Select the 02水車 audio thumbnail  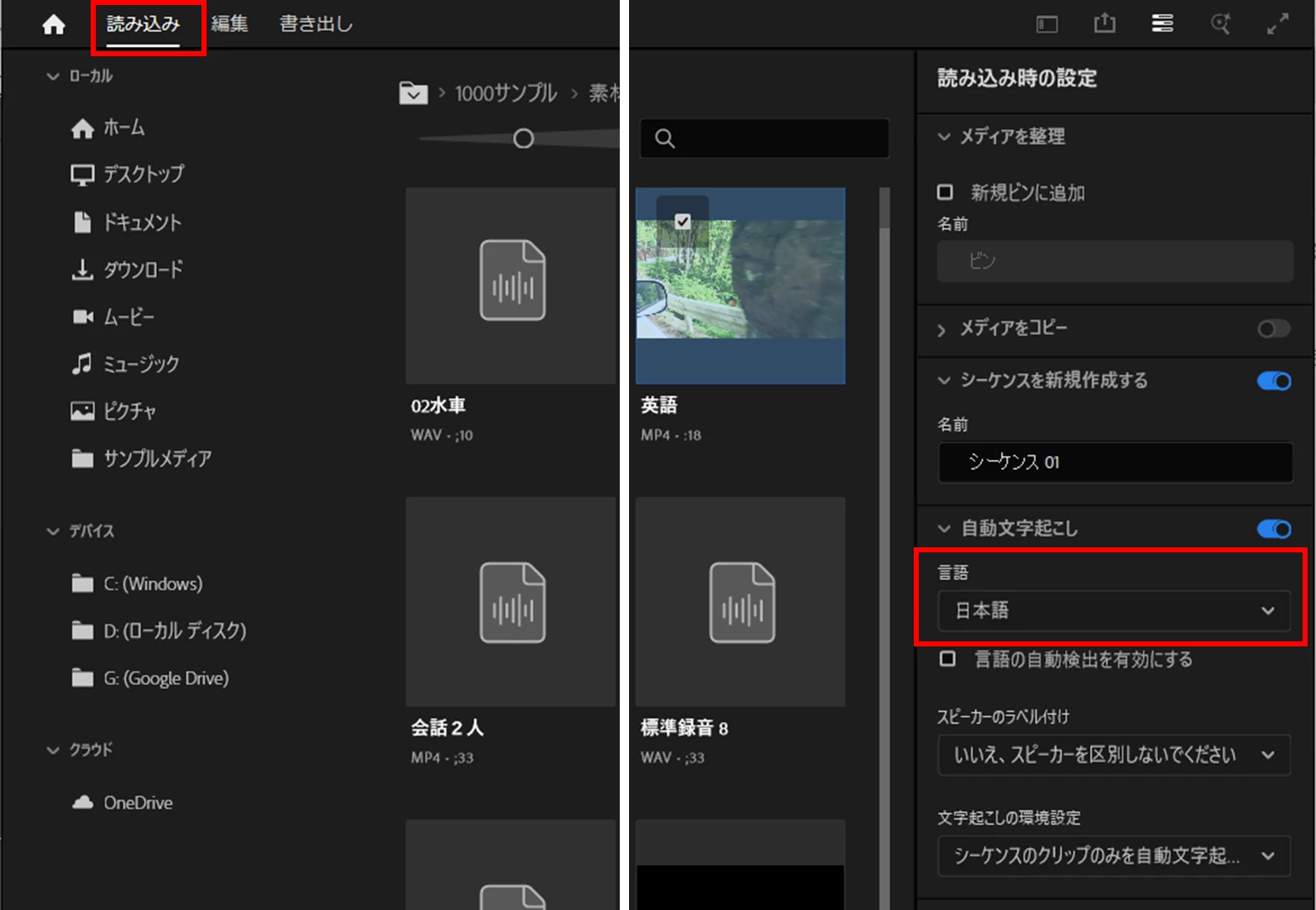pos(511,285)
